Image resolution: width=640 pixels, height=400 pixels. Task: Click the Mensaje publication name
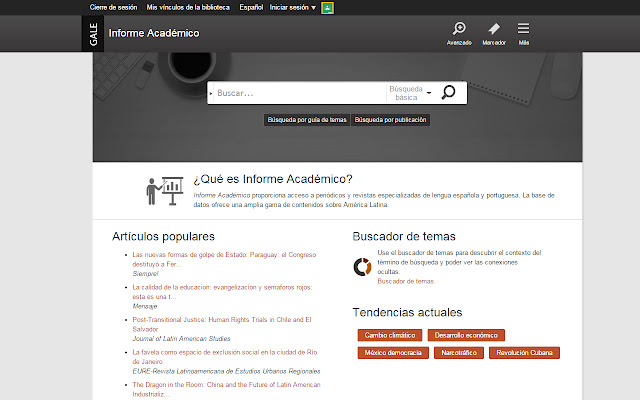tap(144, 306)
